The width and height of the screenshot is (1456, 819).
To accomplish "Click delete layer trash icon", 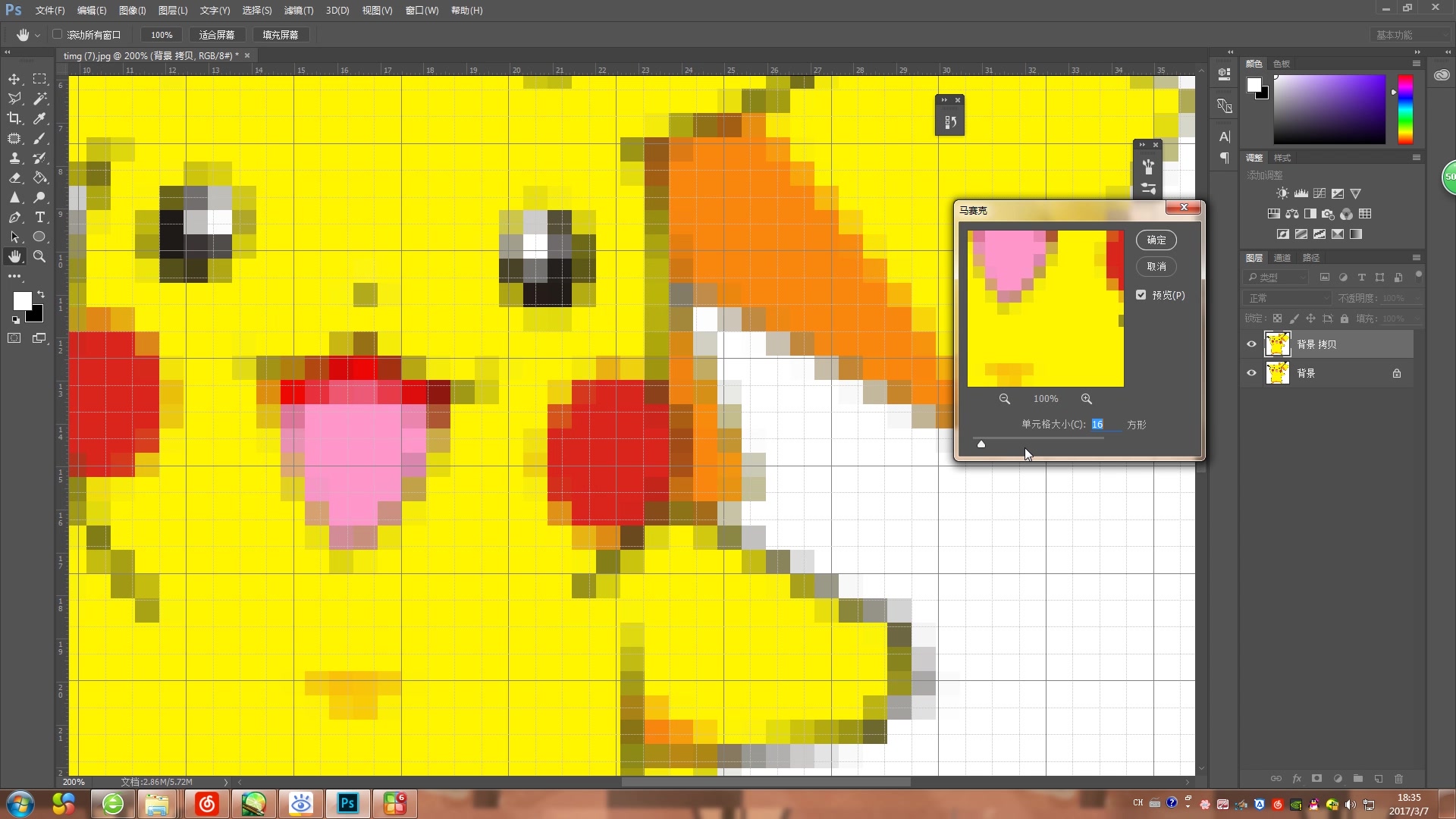I will click(x=1398, y=779).
